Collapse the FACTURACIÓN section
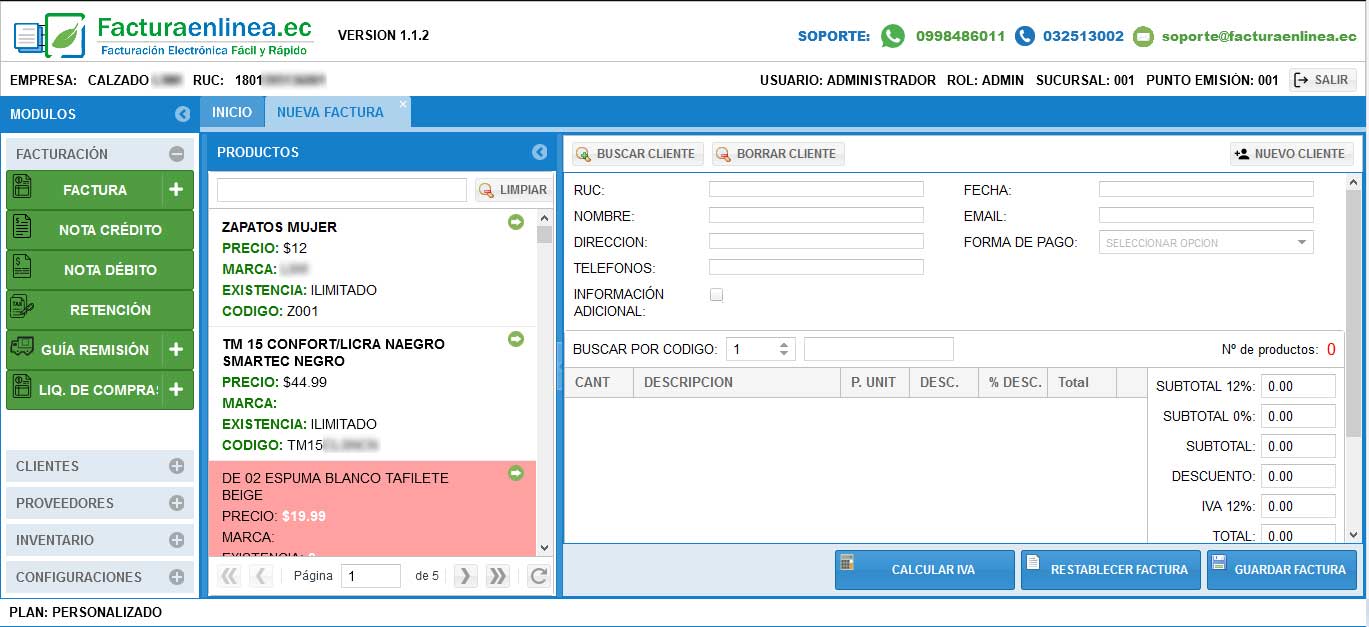The width and height of the screenshot is (1369, 627). tap(177, 154)
